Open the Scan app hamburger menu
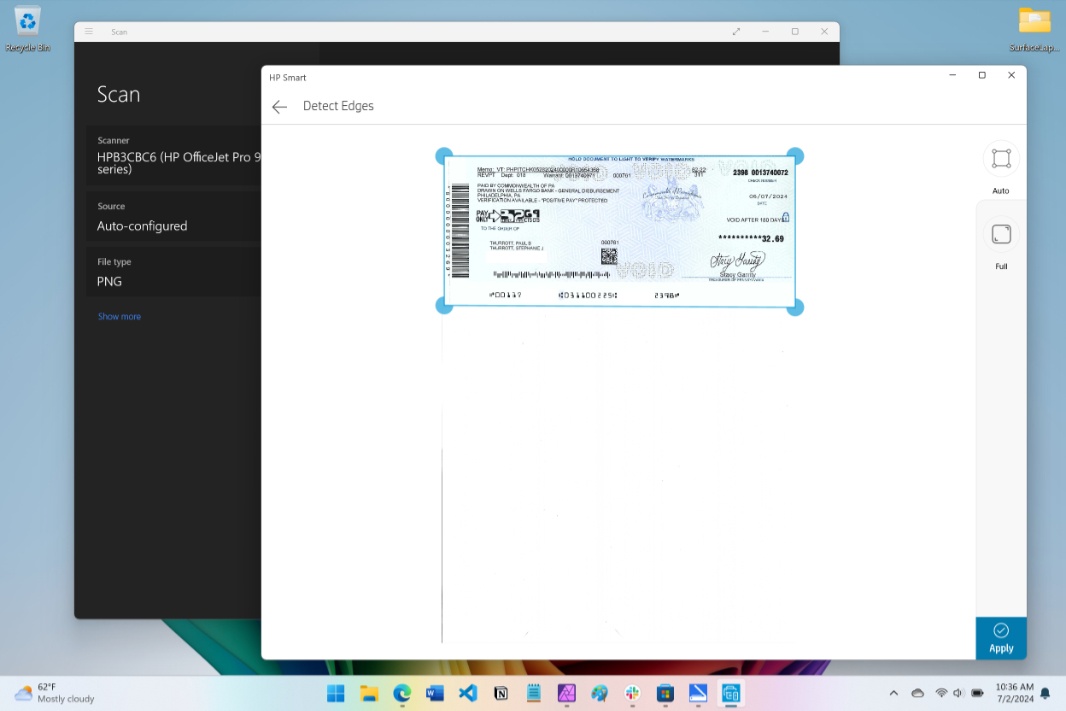Image resolution: width=1066 pixels, height=711 pixels. (x=89, y=32)
